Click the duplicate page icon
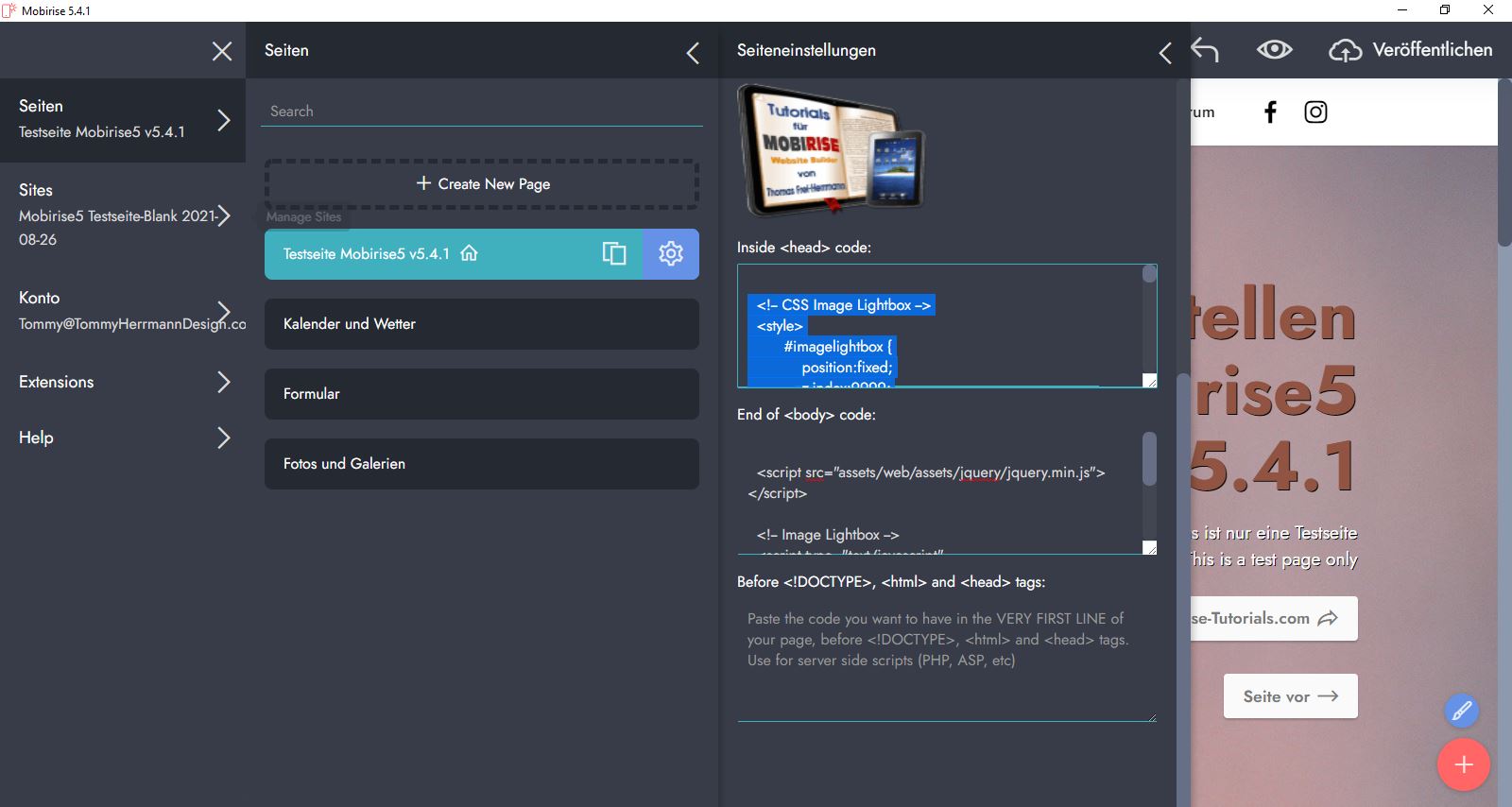Image resolution: width=1512 pixels, height=807 pixels. [x=614, y=254]
